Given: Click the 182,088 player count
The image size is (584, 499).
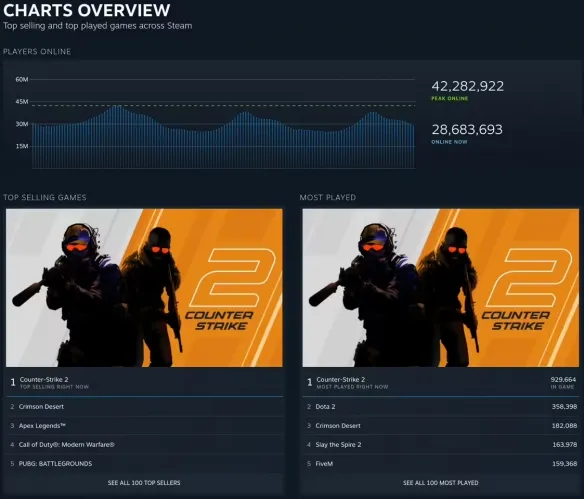Looking at the screenshot, I should coord(564,426).
